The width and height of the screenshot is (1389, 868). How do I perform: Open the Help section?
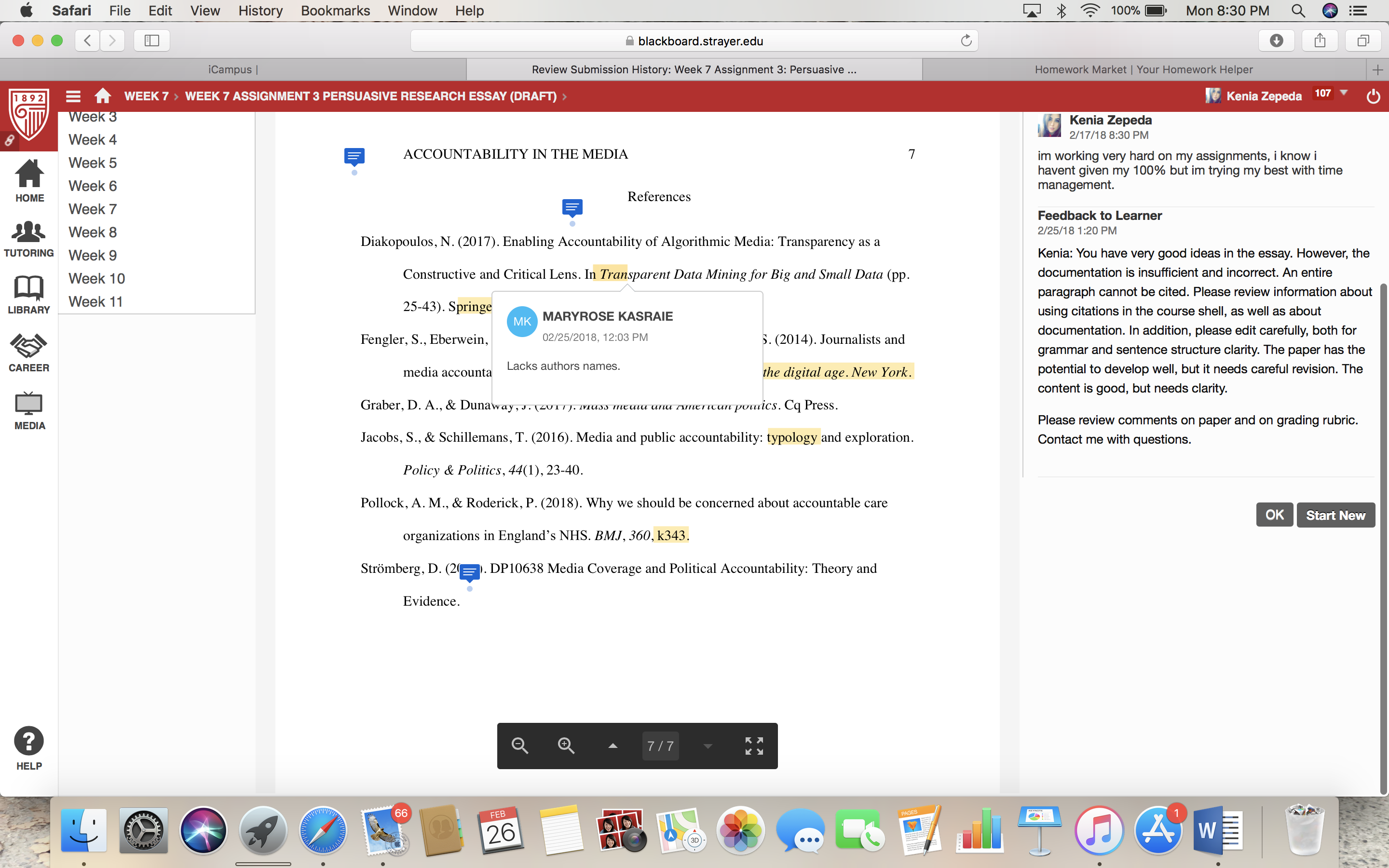[x=29, y=748]
